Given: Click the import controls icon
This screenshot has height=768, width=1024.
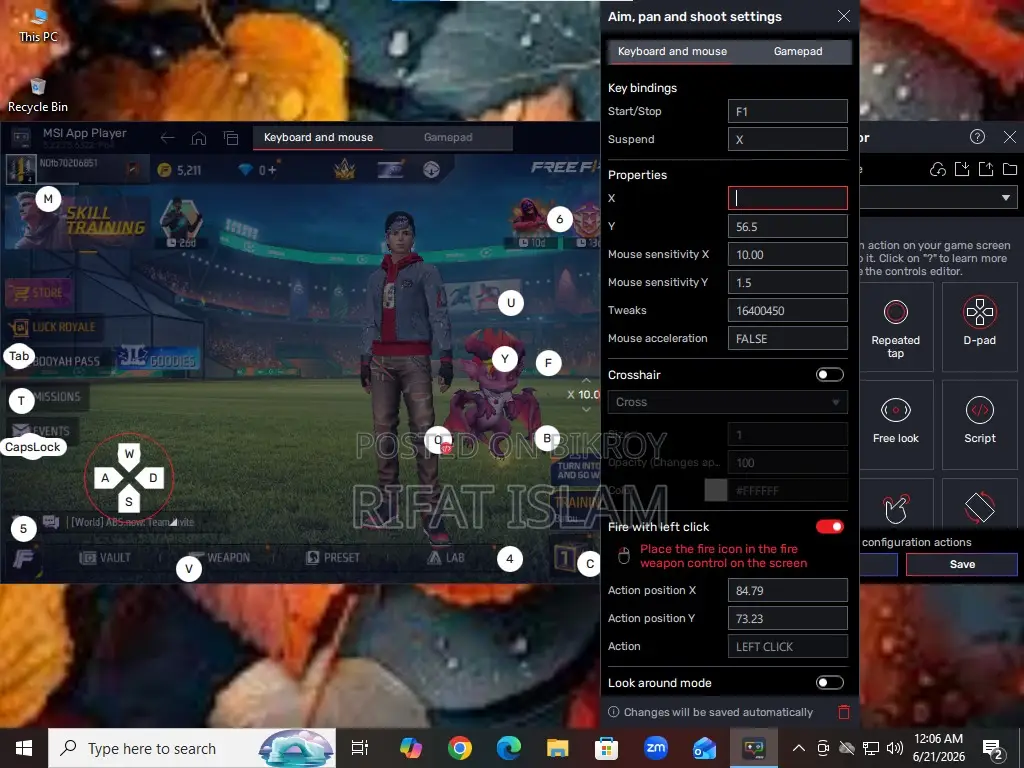Looking at the screenshot, I should point(962,170).
